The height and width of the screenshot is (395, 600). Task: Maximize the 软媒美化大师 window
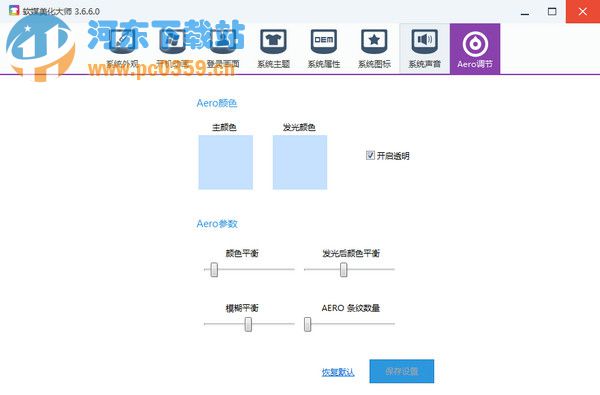(x=552, y=11)
